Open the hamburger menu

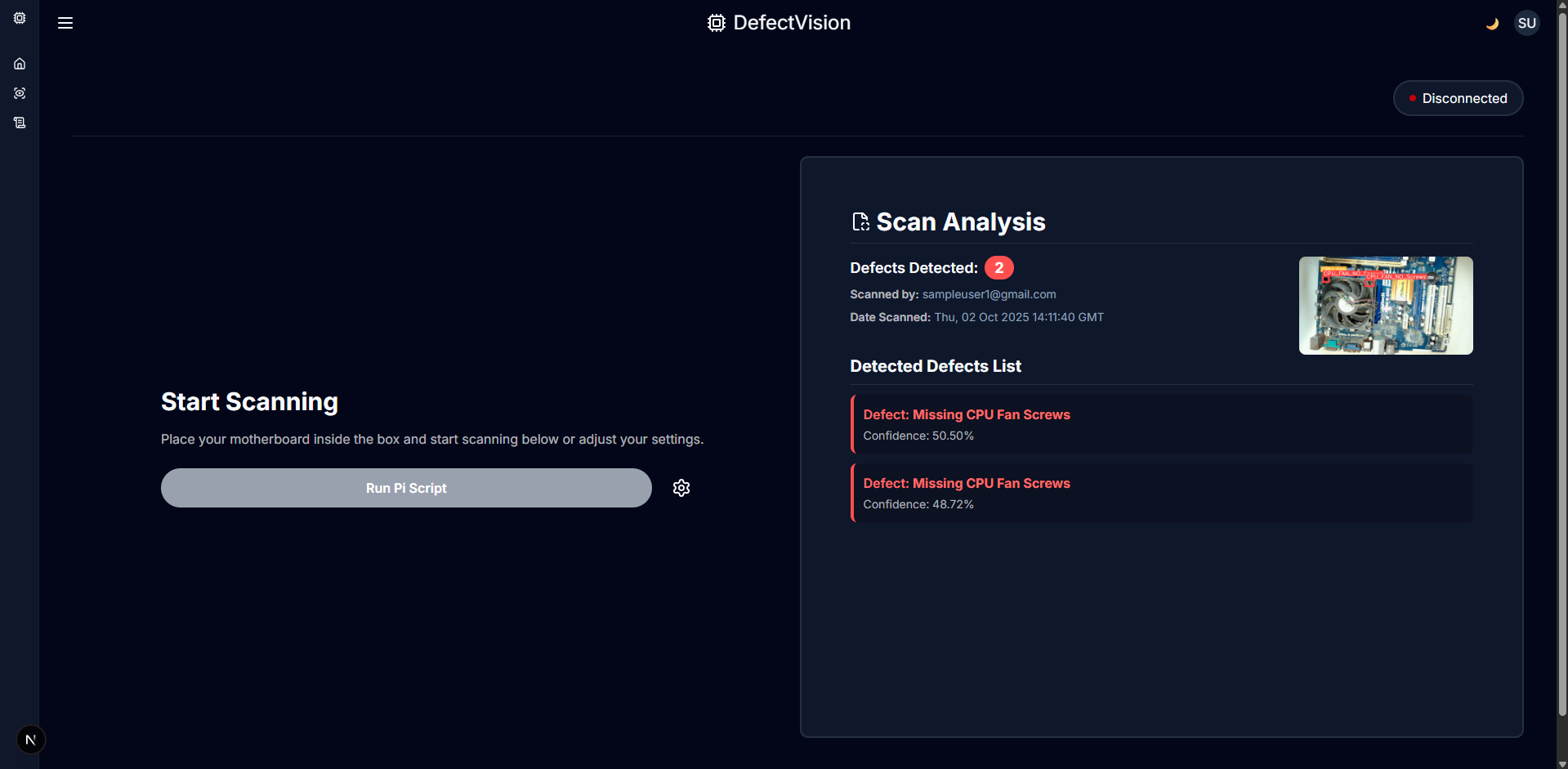pyautogui.click(x=65, y=23)
